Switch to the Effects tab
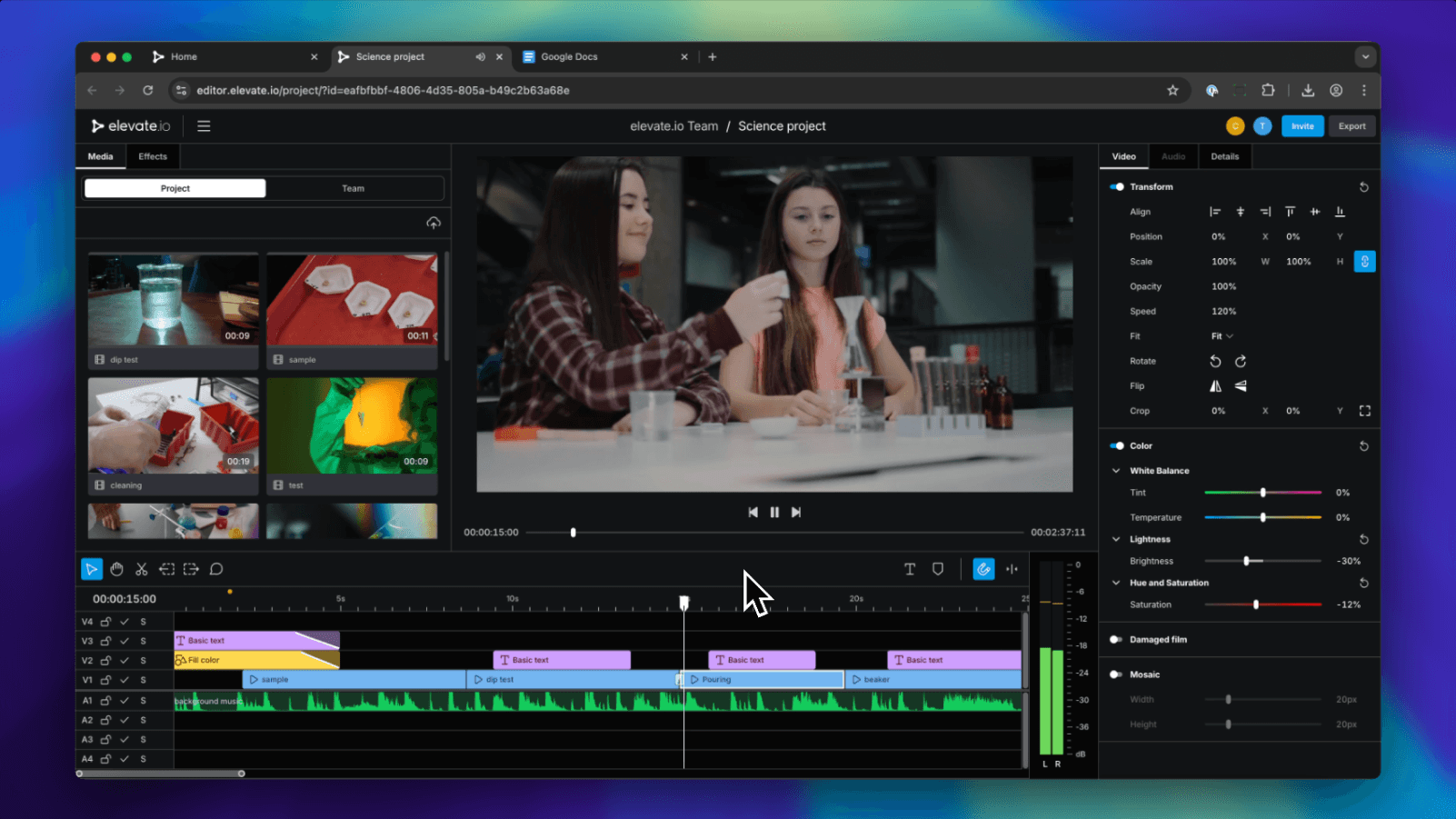This screenshot has height=819, width=1456. click(153, 156)
